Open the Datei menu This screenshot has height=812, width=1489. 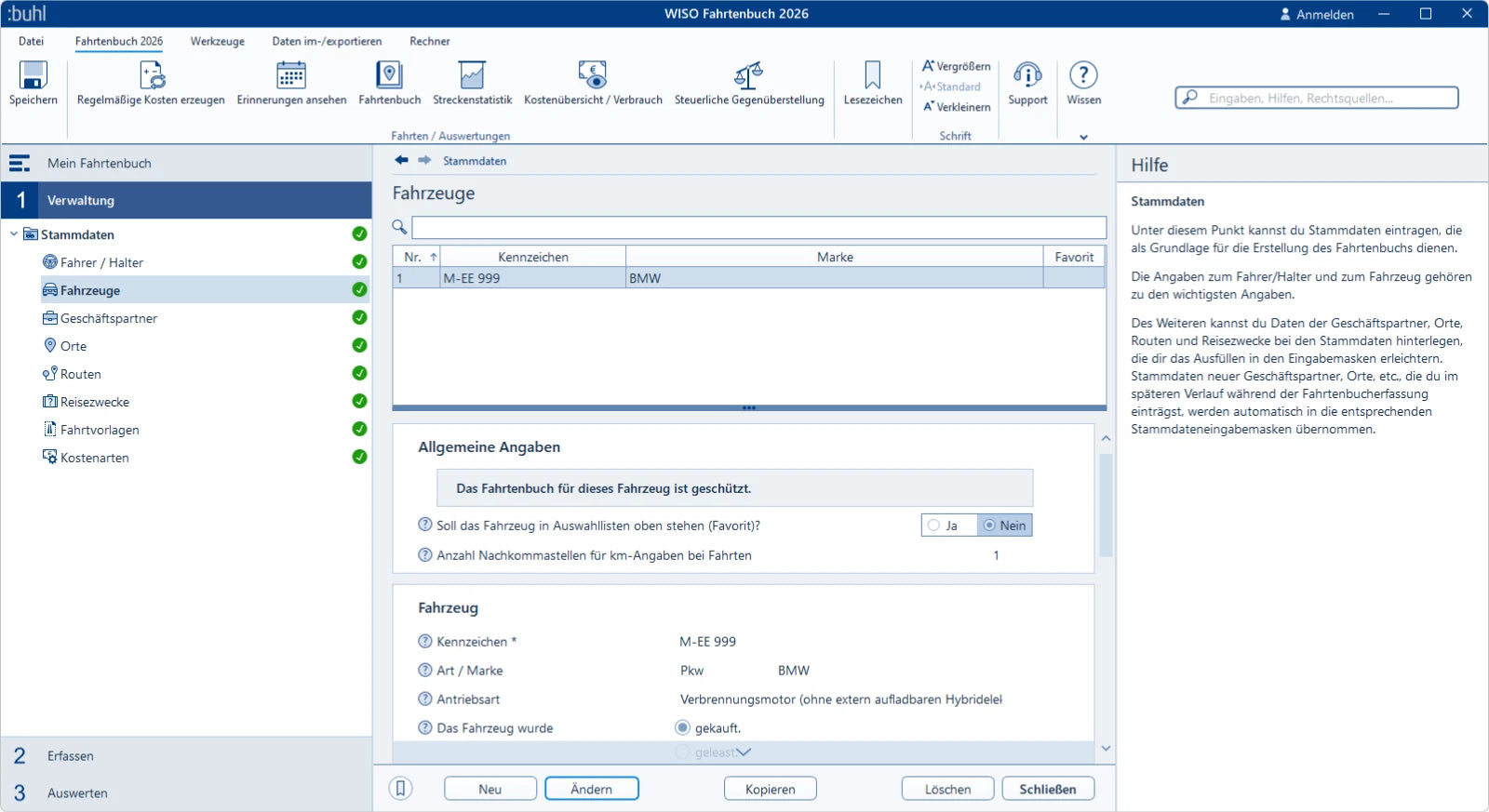pos(31,41)
